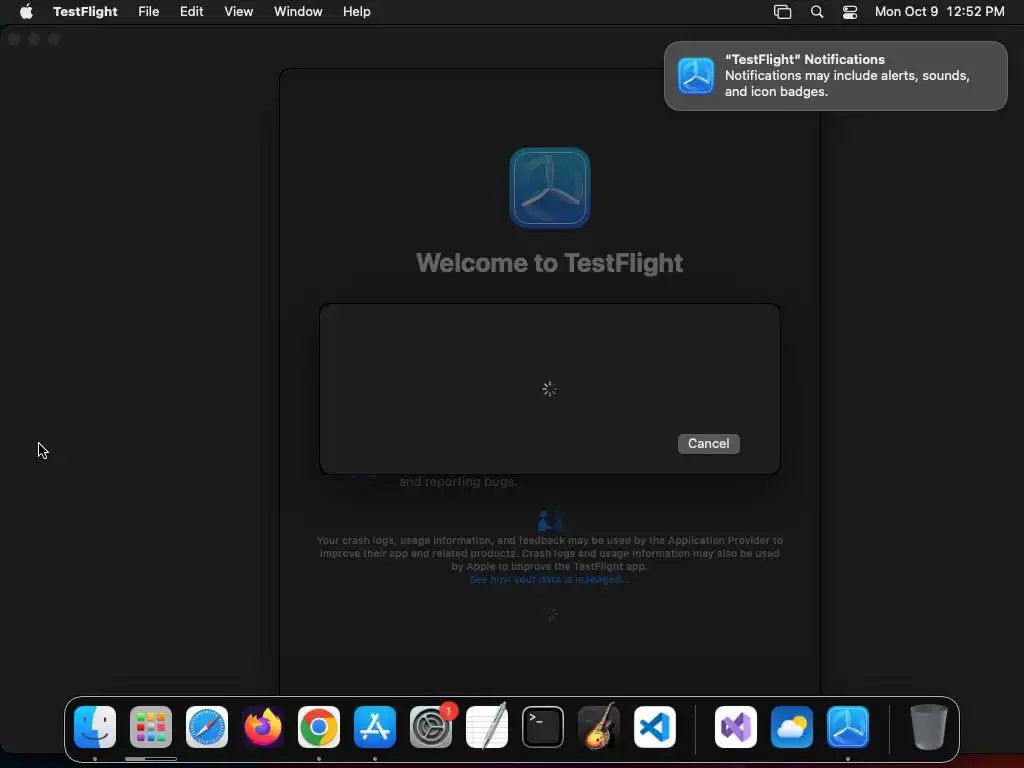Click See how your data is managed link
1024x768 pixels.
coord(549,579)
